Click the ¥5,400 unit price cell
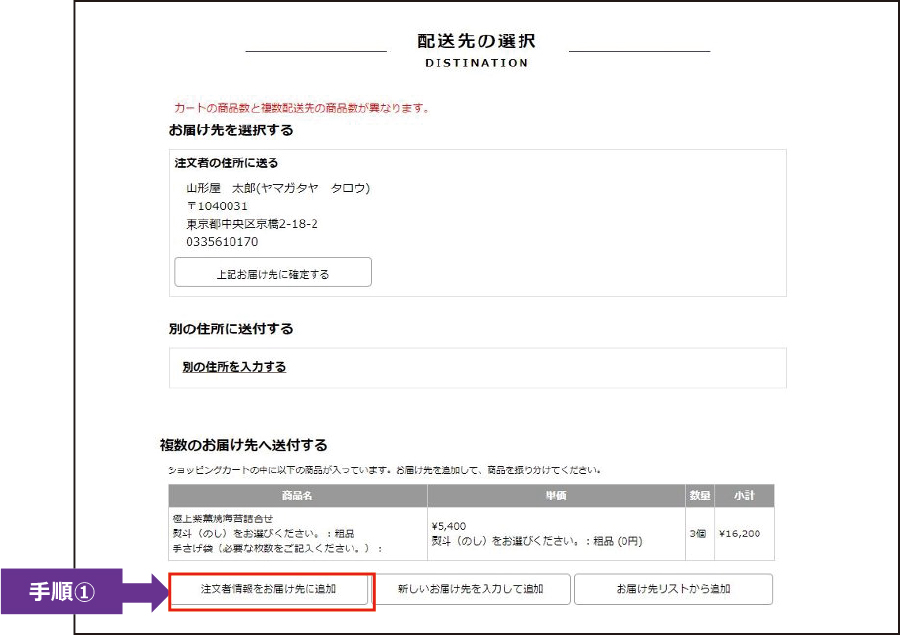900x635 pixels. [x=449, y=526]
